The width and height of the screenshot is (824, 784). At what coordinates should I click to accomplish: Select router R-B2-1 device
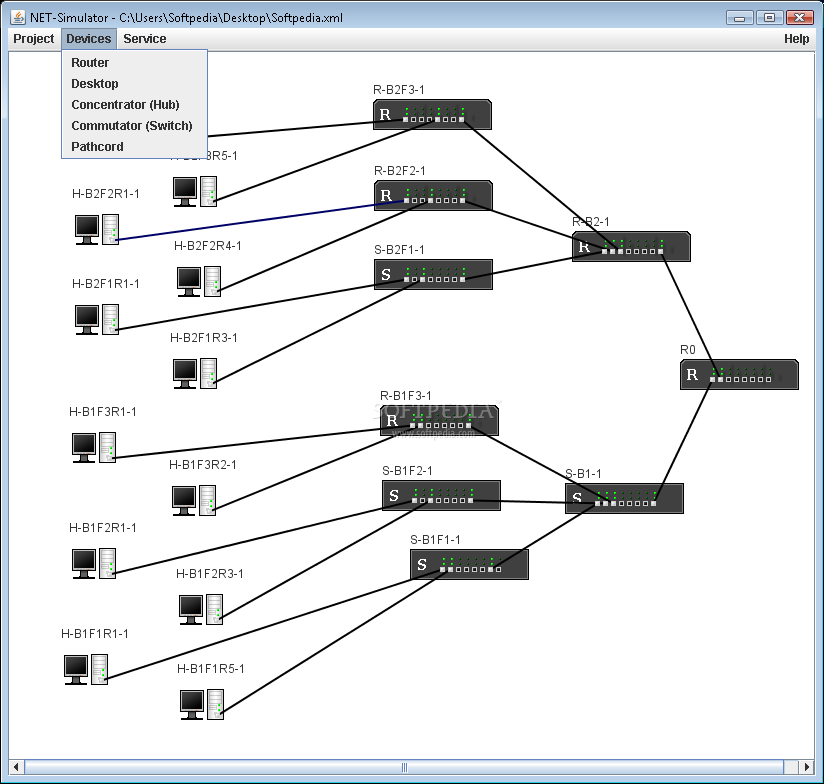click(631, 246)
